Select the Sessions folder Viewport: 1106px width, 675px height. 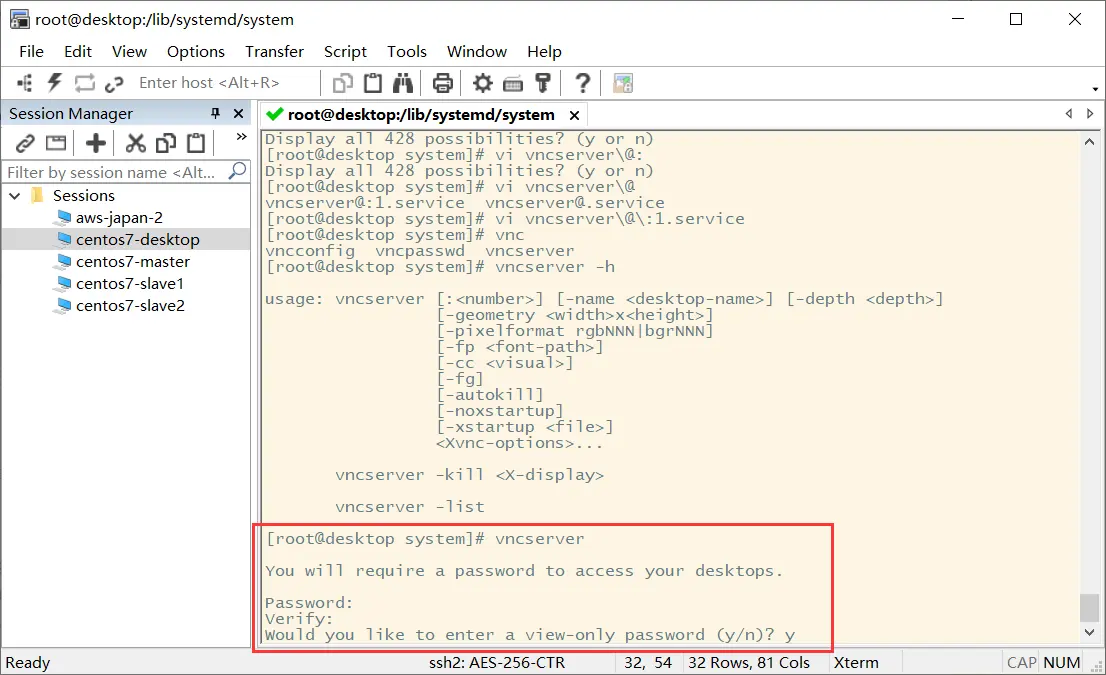tap(83, 195)
